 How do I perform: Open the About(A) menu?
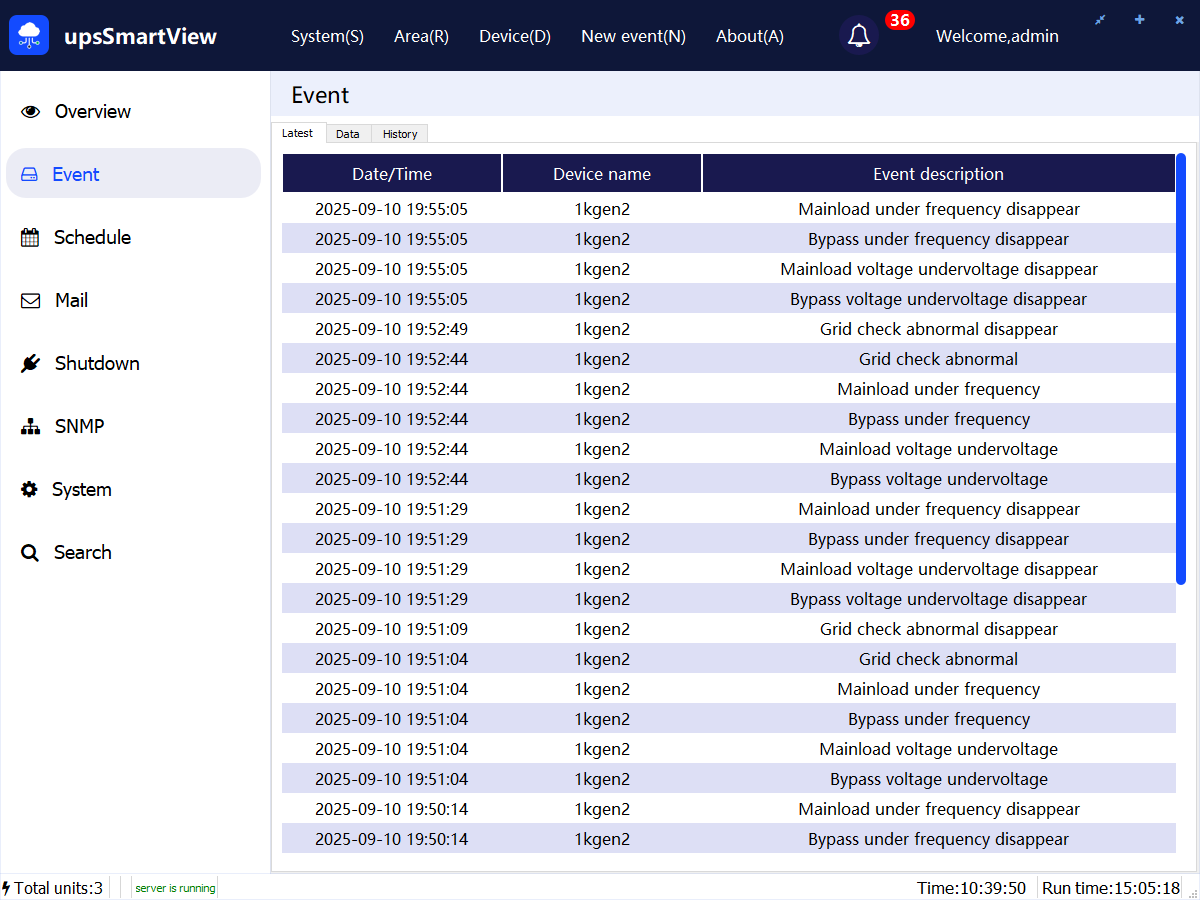coord(749,36)
